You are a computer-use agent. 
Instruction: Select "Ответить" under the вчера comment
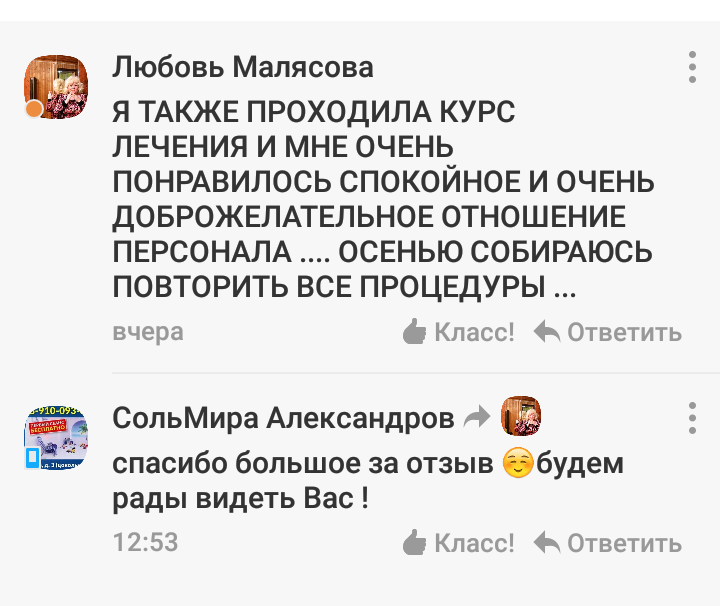click(624, 332)
